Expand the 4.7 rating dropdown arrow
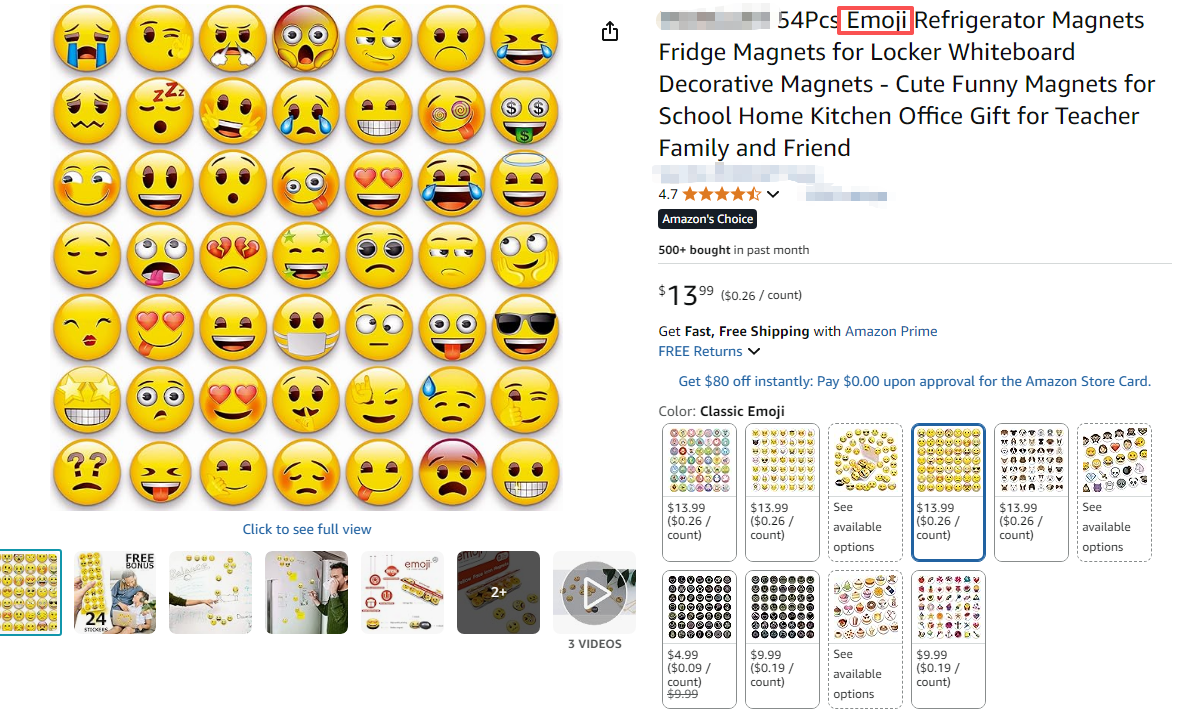1182x722 pixels. (x=773, y=194)
